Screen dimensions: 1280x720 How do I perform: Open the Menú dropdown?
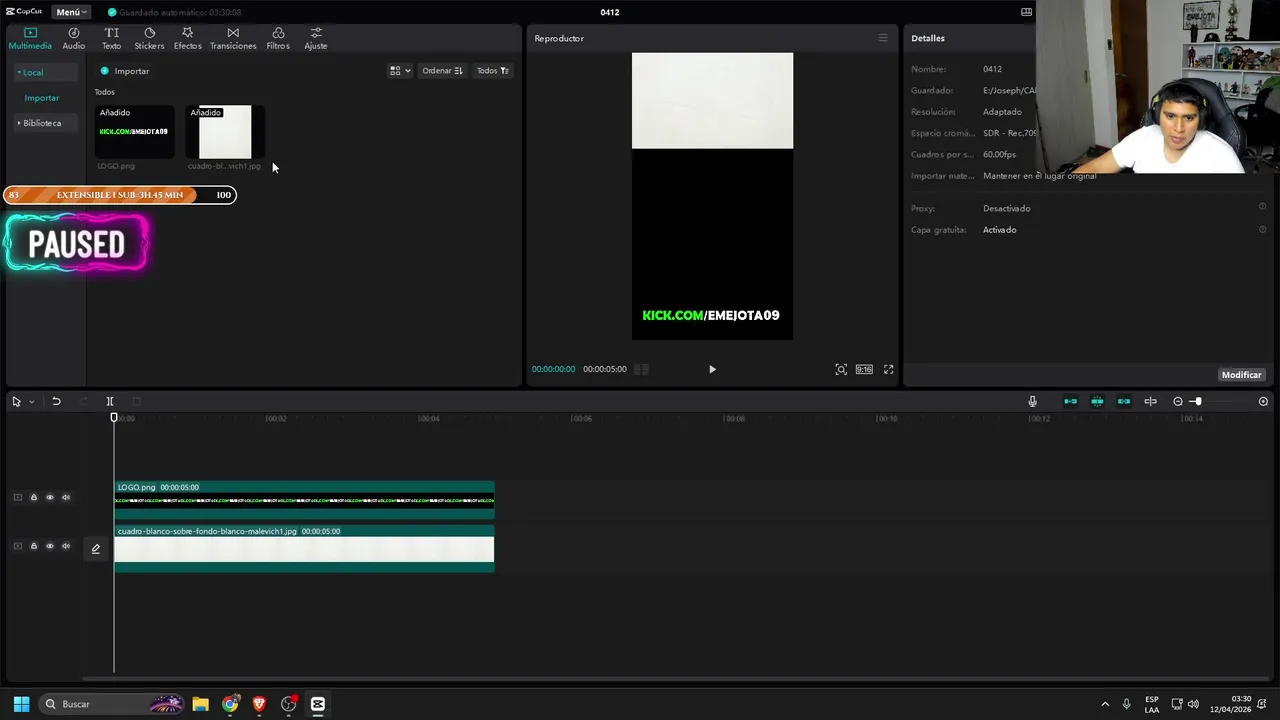pos(71,12)
